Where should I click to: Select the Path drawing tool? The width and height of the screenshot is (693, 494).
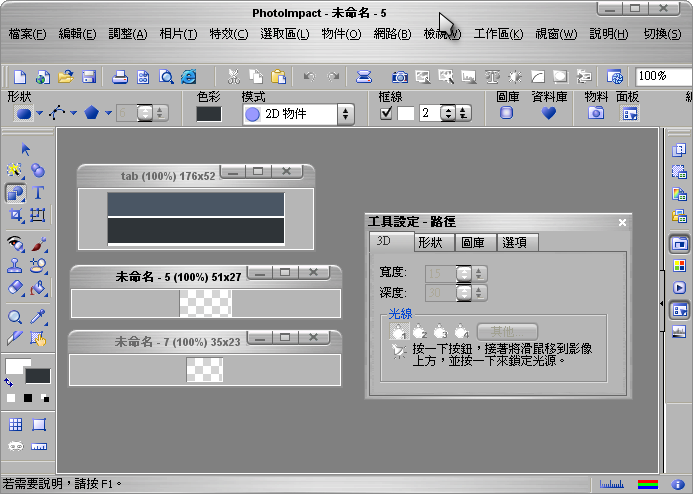pos(15,193)
